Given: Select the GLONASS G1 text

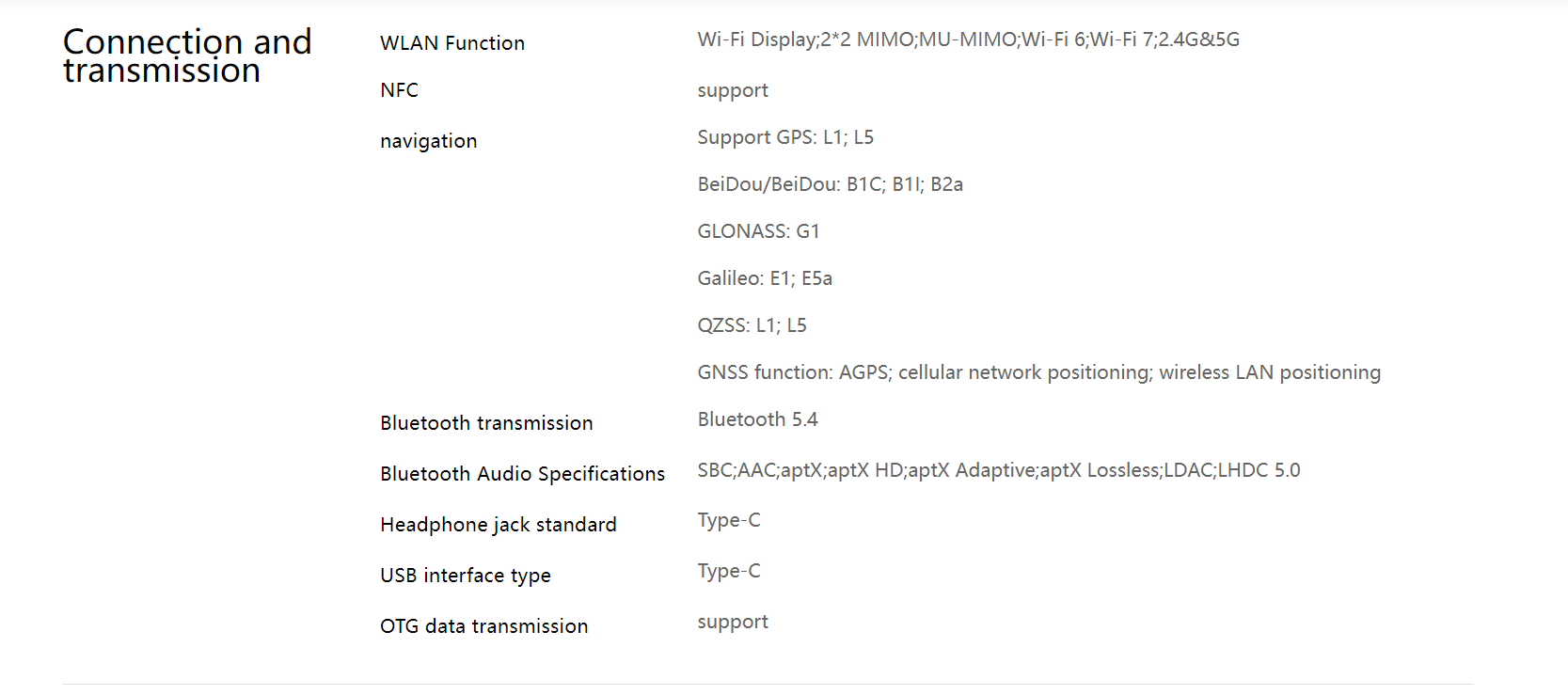Looking at the screenshot, I should coord(758,231).
